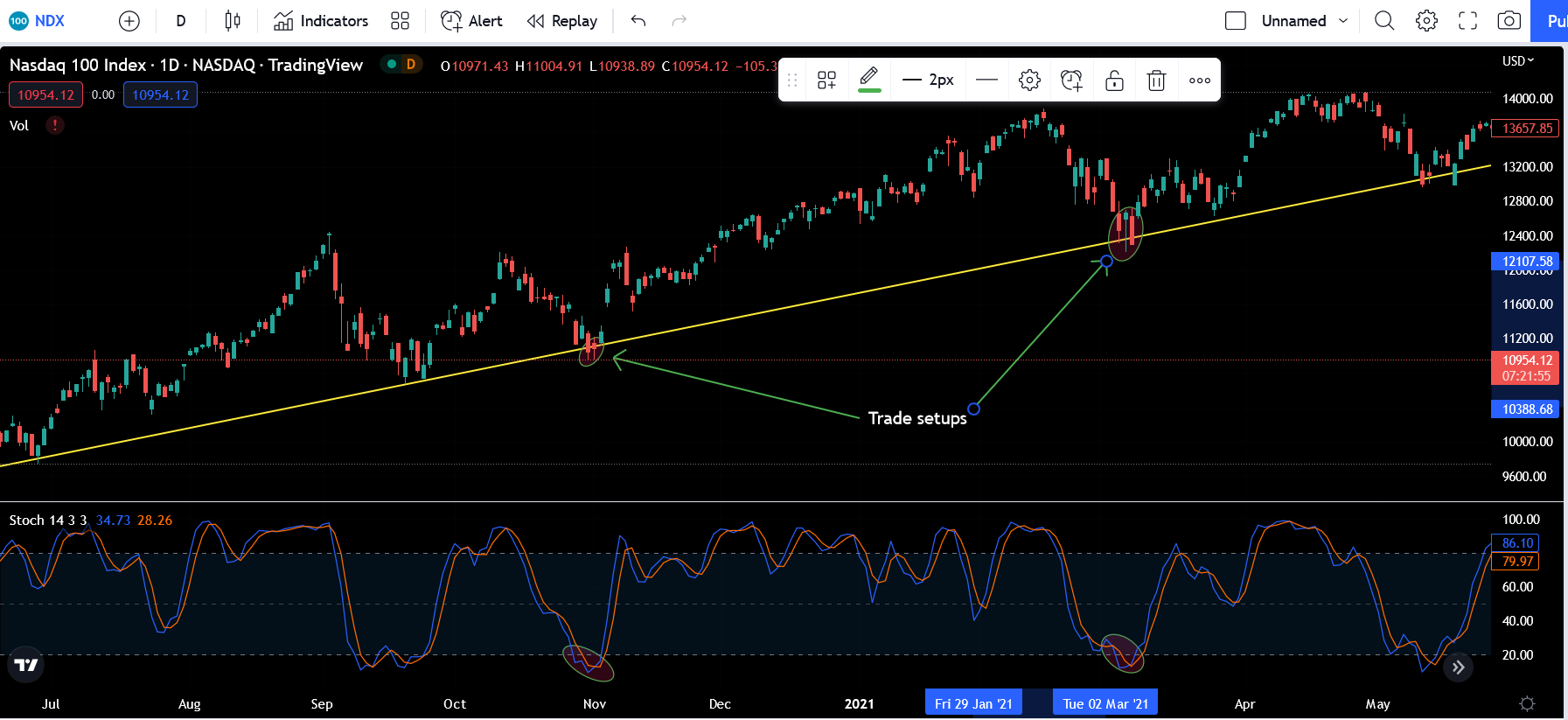1568x720 pixels.
Task: Open the indicator templates grid icon
Action: pyautogui.click(x=400, y=21)
